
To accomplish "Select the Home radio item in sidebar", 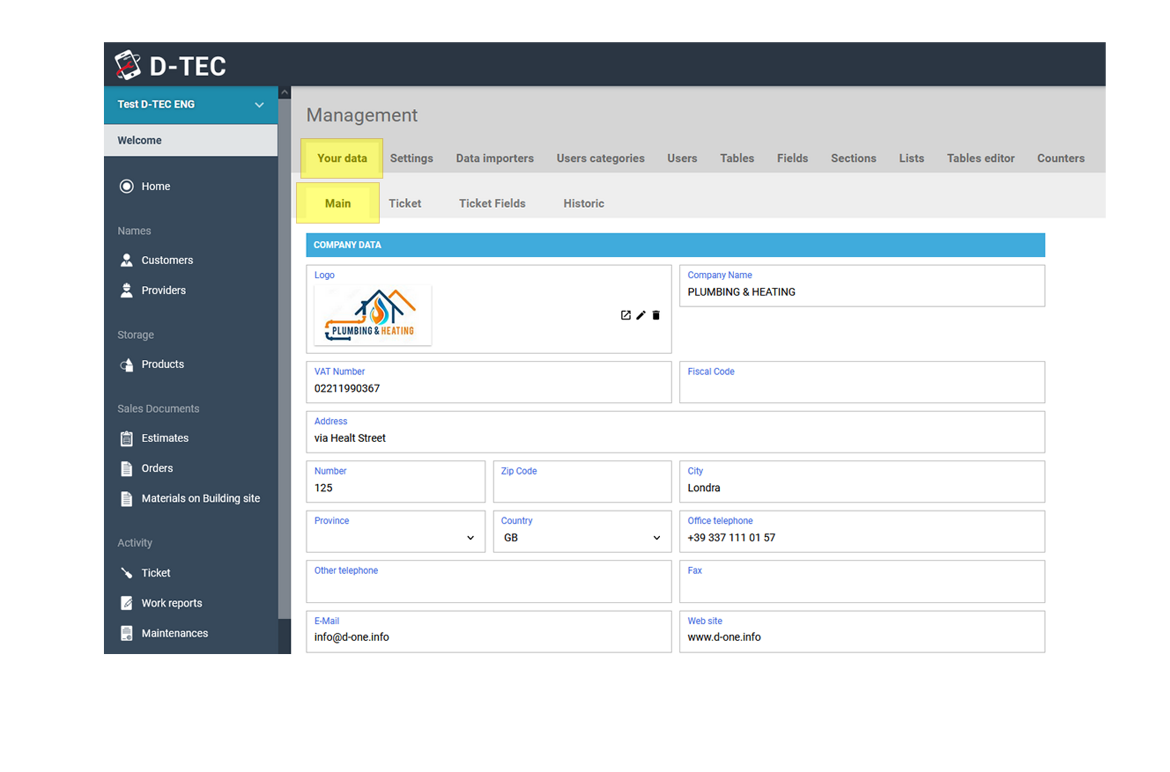I will pyautogui.click(x=127, y=186).
